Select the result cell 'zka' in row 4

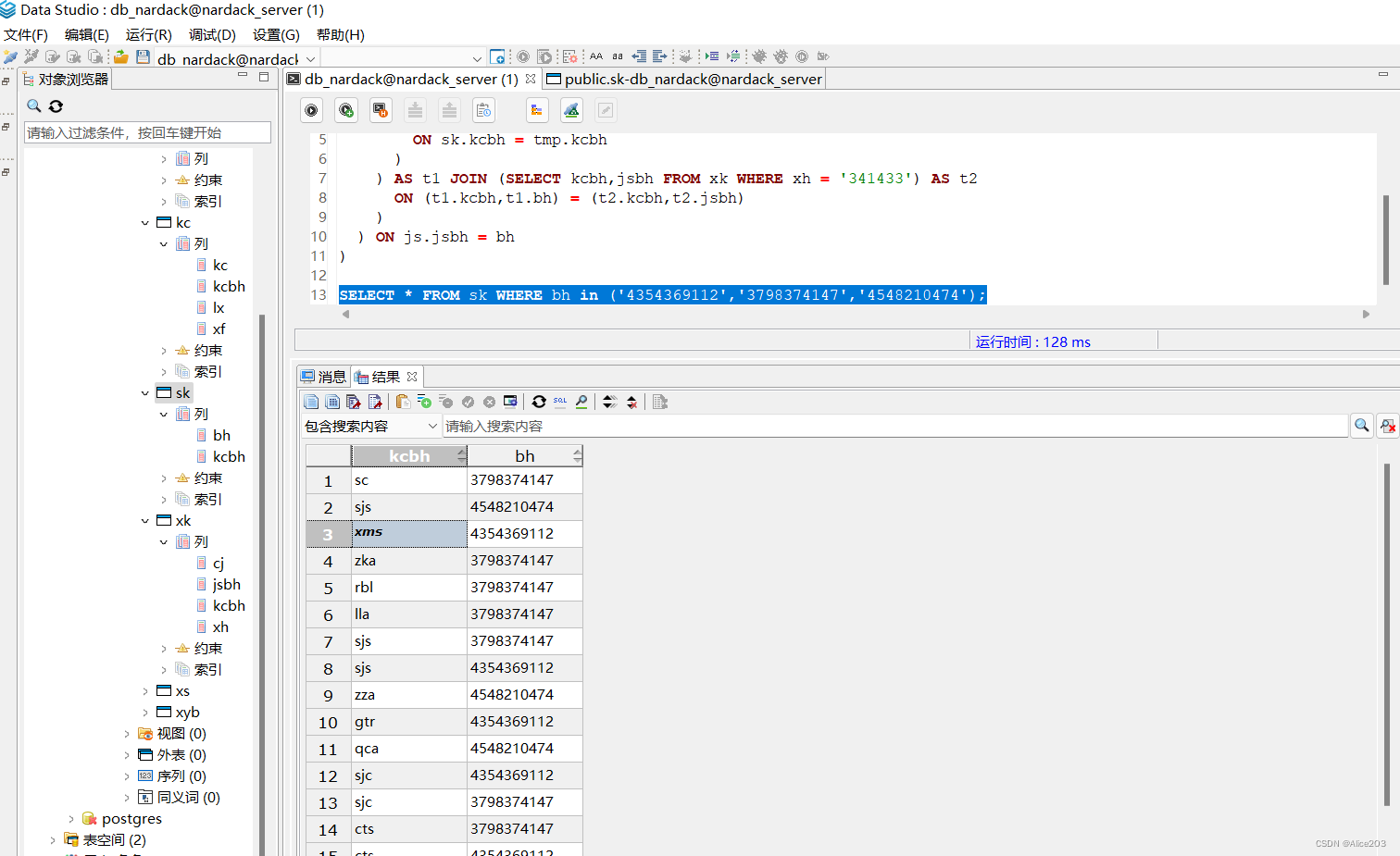409,561
